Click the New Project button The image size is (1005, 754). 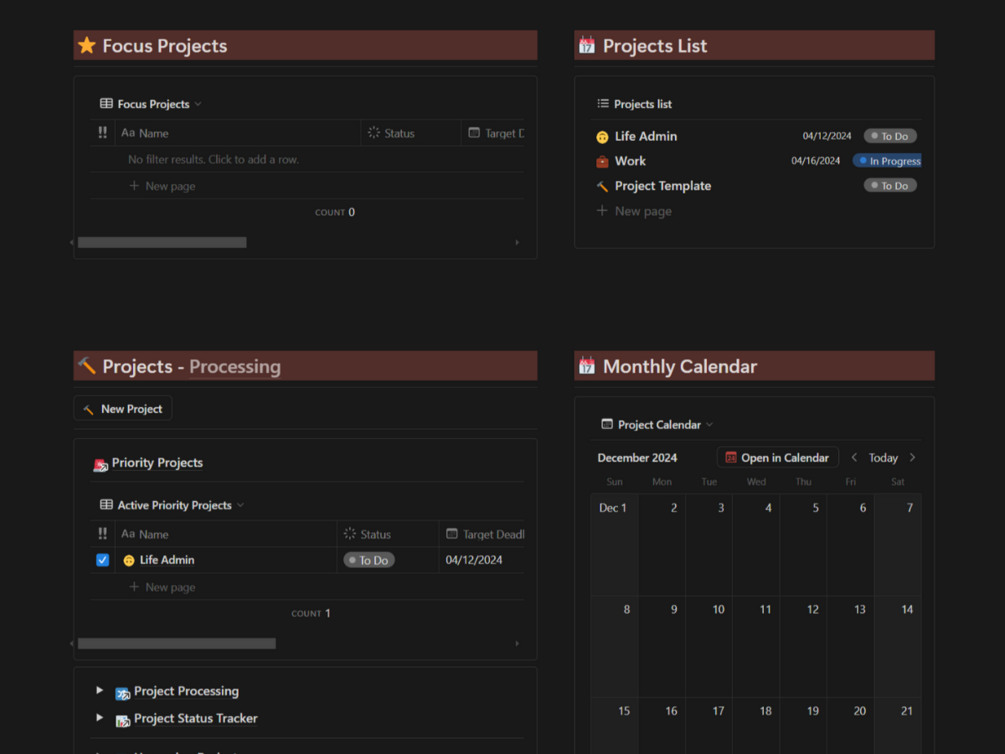click(x=123, y=409)
